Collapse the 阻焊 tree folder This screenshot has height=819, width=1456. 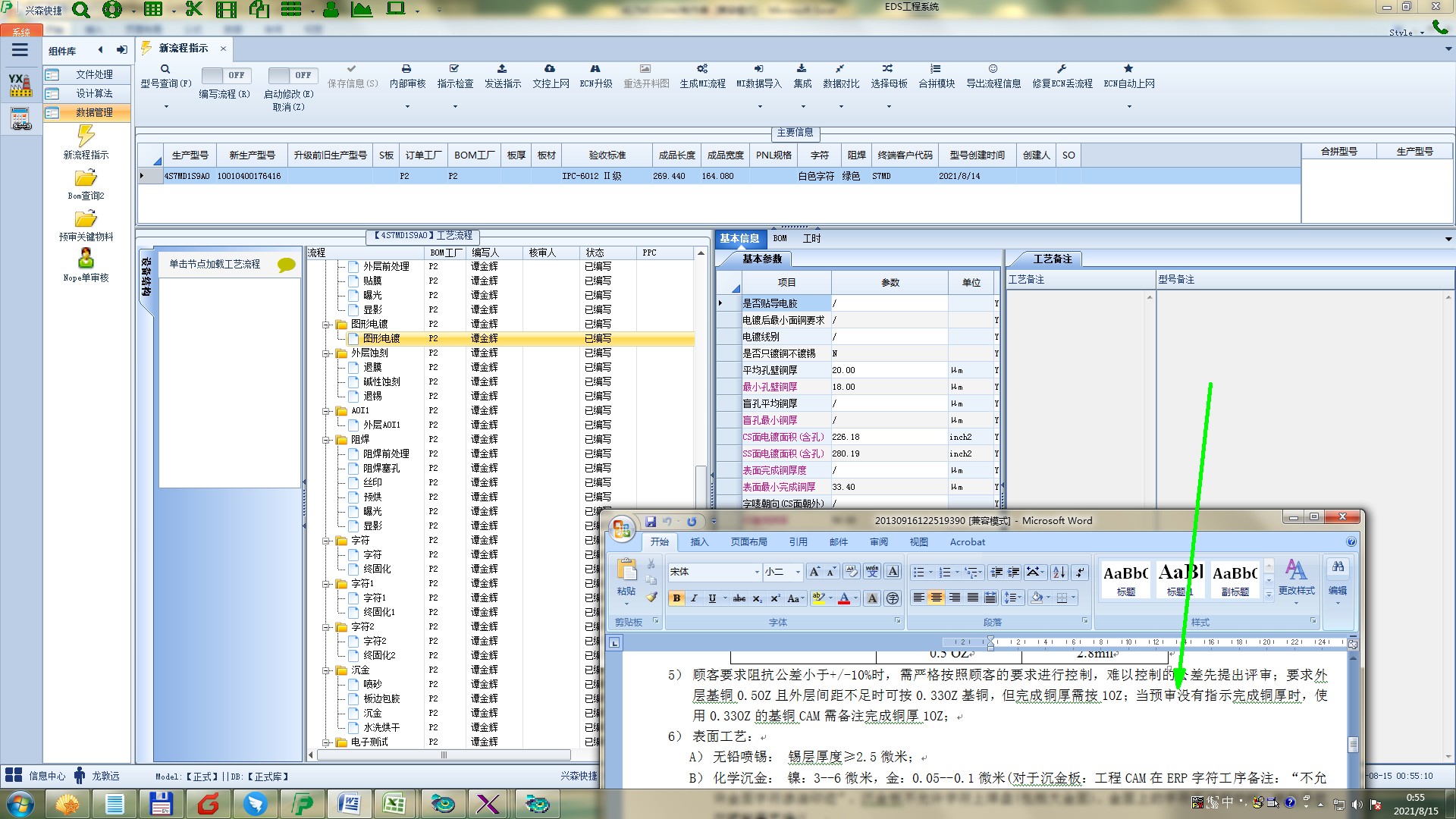[x=327, y=440]
